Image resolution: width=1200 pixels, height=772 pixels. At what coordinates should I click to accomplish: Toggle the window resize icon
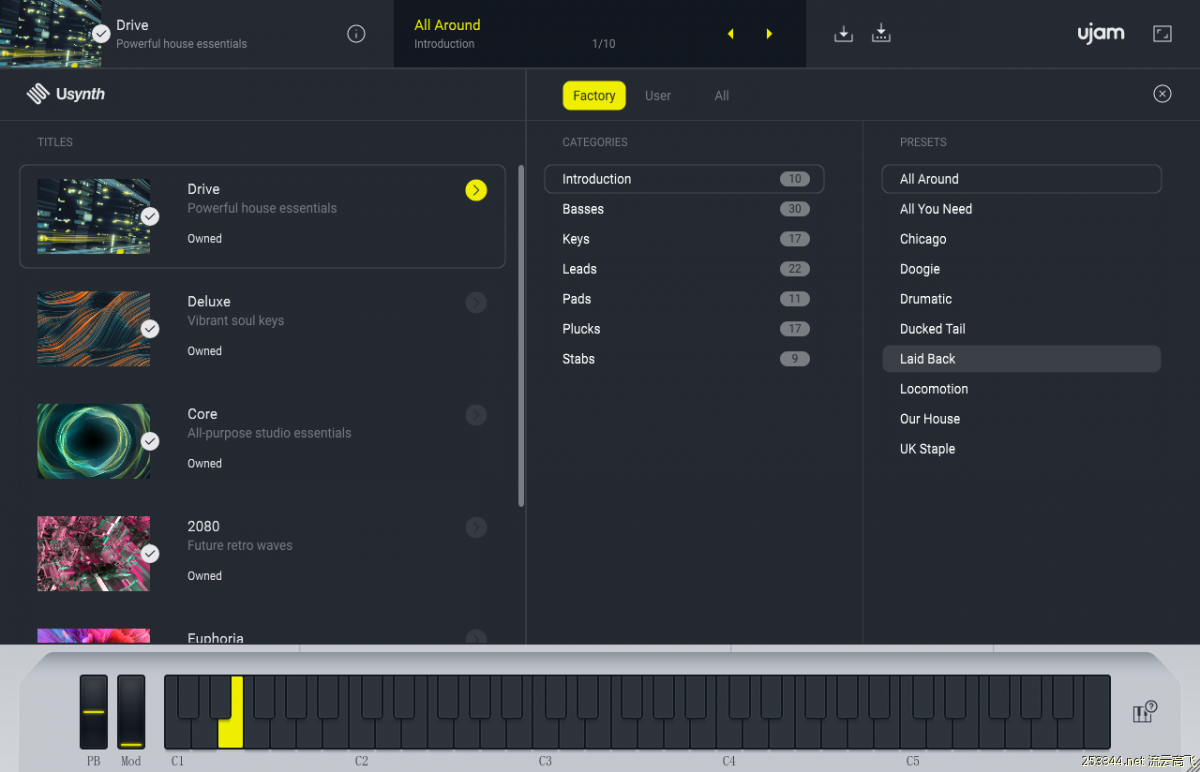pyautogui.click(x=1162, y=34)
